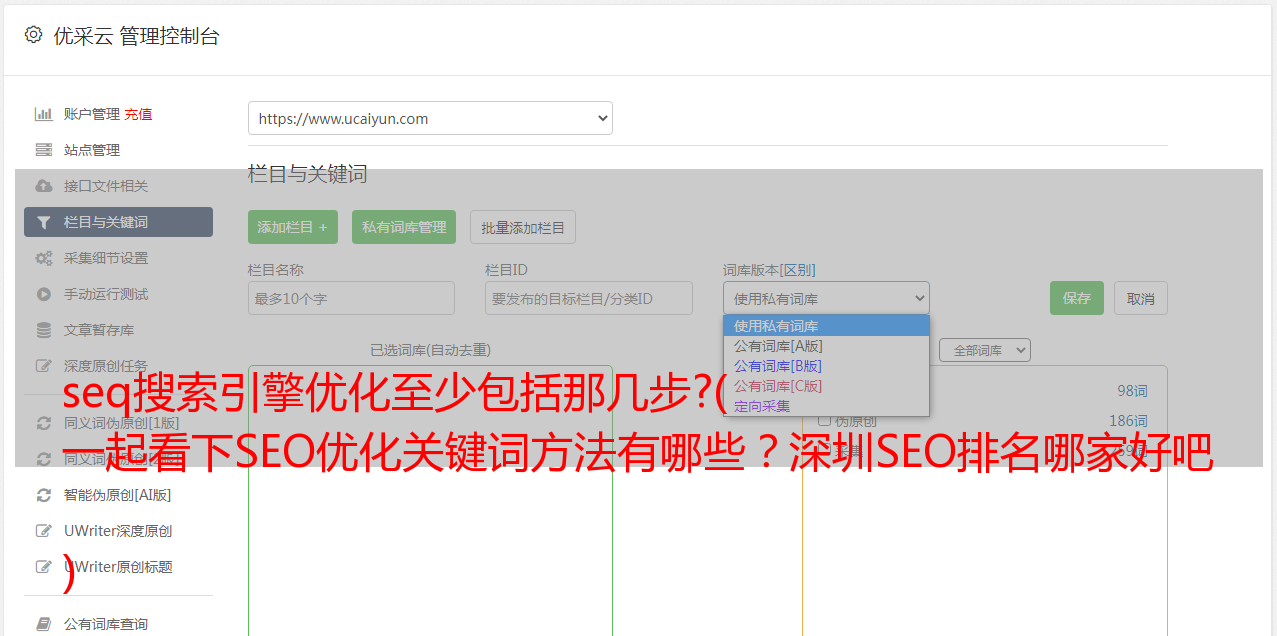Click the refresh icon for 同义词伪原创[1版]

(43, 423)
